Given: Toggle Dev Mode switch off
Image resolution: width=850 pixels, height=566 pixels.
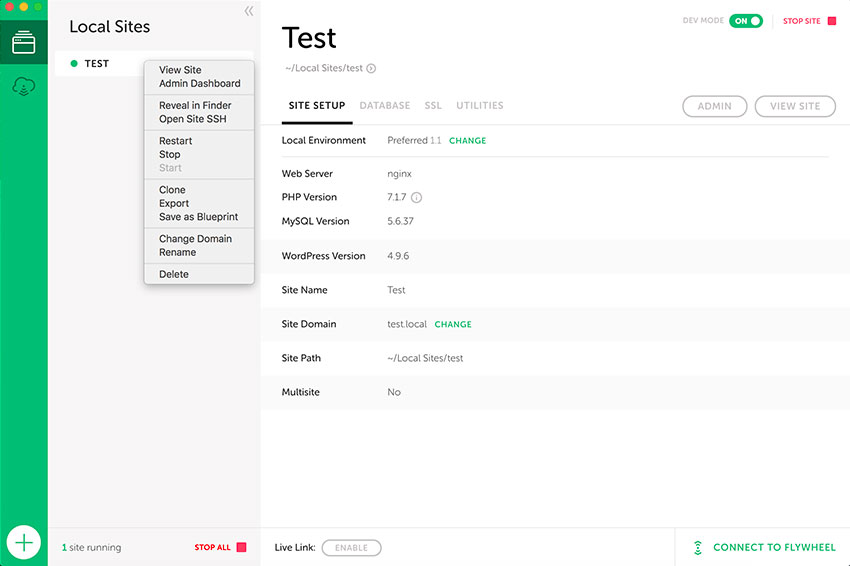Looking at the screenshot, I should coord(745,21).
